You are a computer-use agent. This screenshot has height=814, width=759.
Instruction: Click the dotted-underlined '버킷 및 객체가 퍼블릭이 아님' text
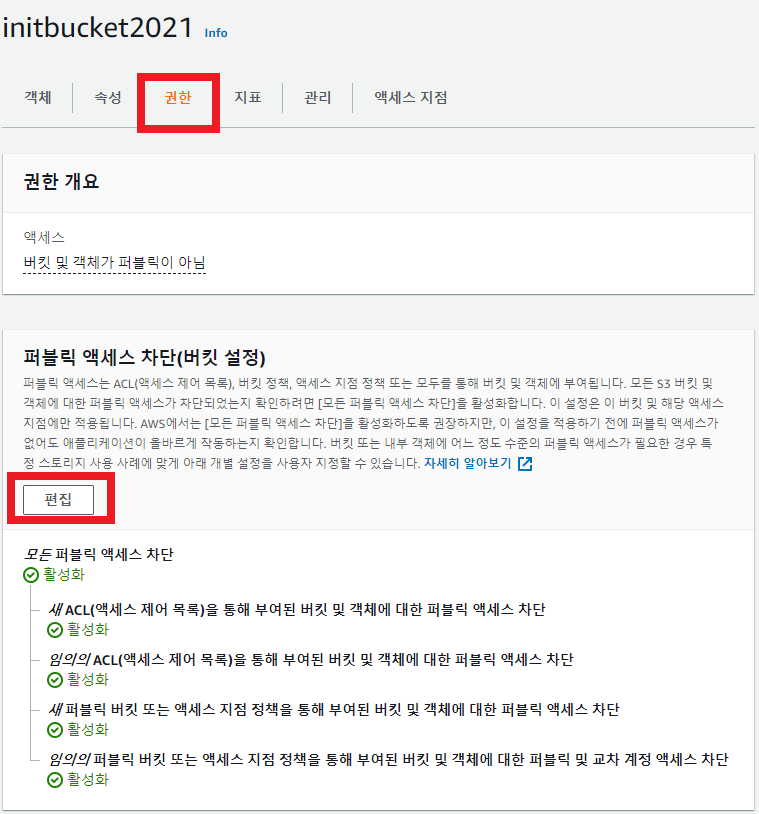pyautogui.click(x=114, y=263)
